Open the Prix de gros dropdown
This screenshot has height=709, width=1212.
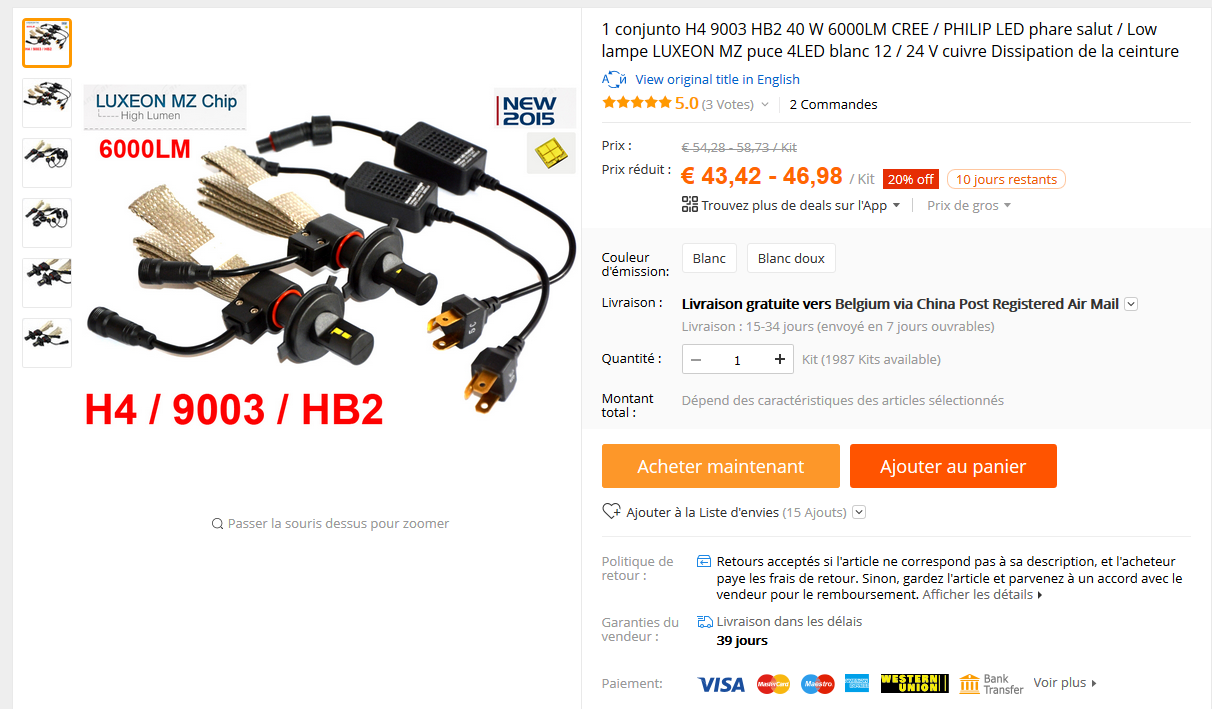pos(969,205)
